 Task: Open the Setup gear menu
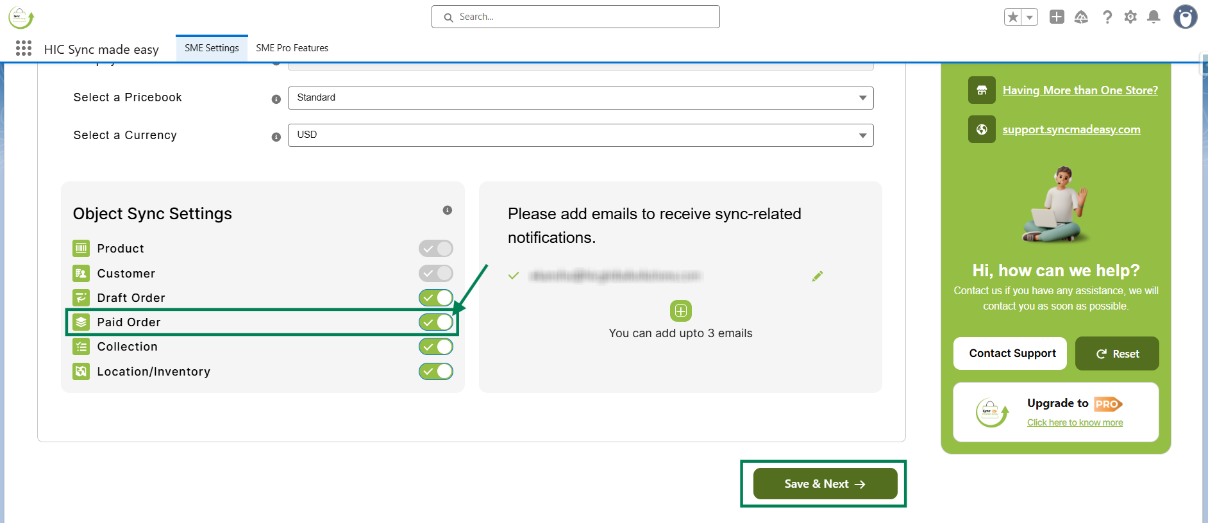click(1131, 17)
